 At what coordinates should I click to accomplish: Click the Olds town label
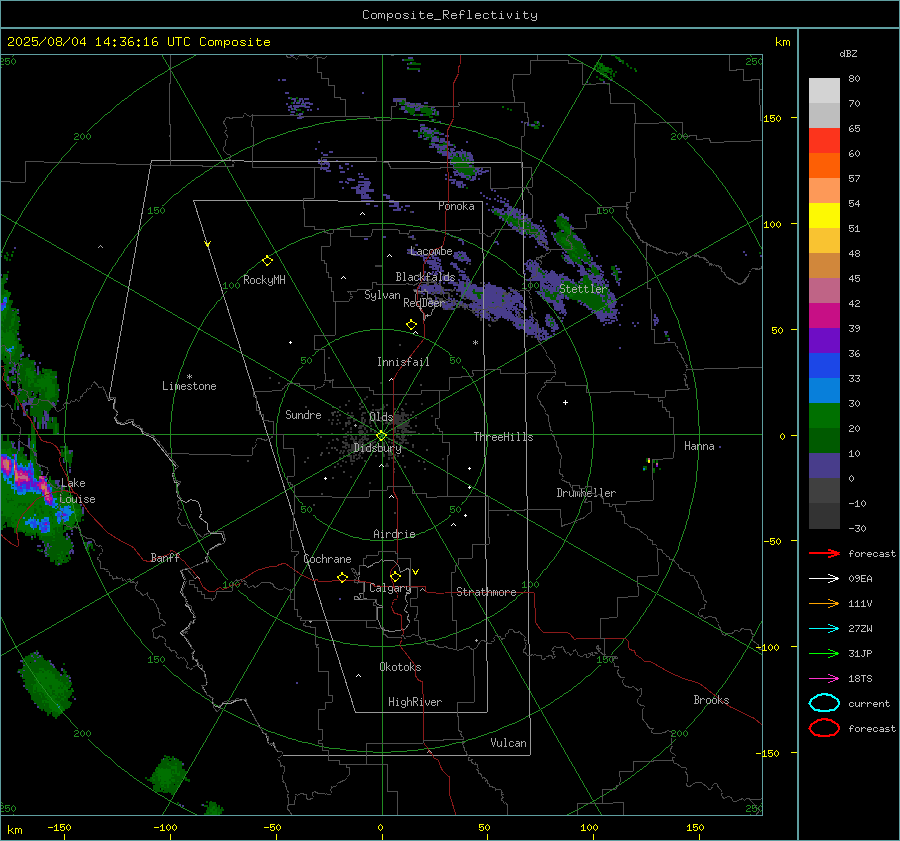381,417
